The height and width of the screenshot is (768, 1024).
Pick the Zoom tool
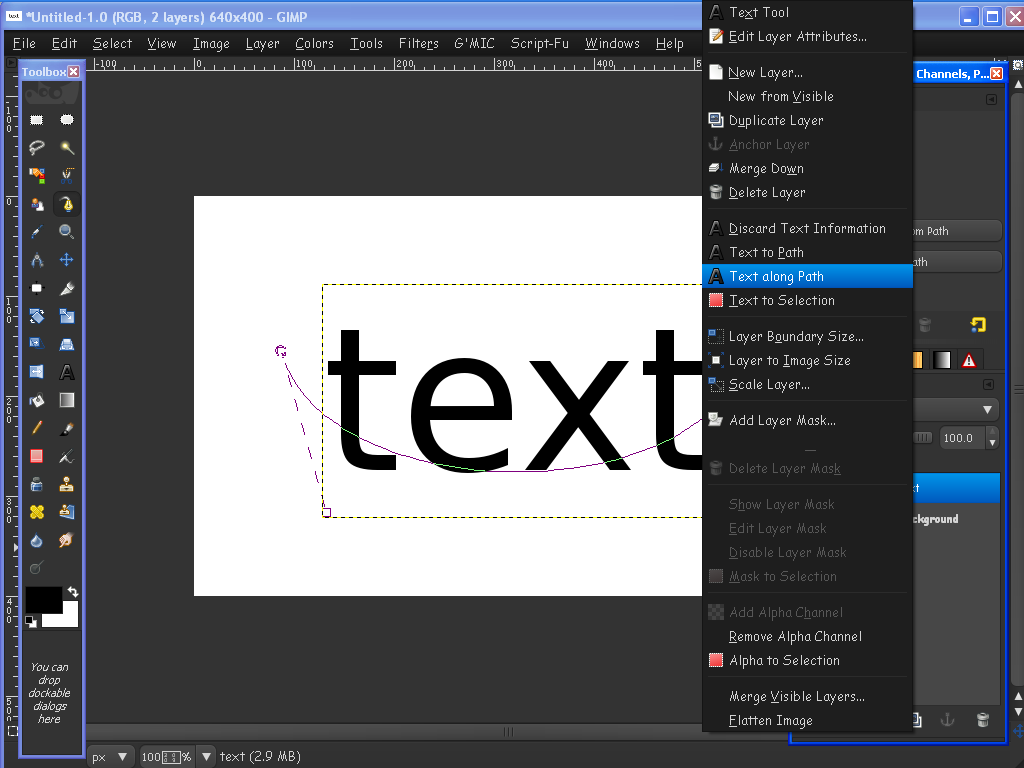pos(66,232)
